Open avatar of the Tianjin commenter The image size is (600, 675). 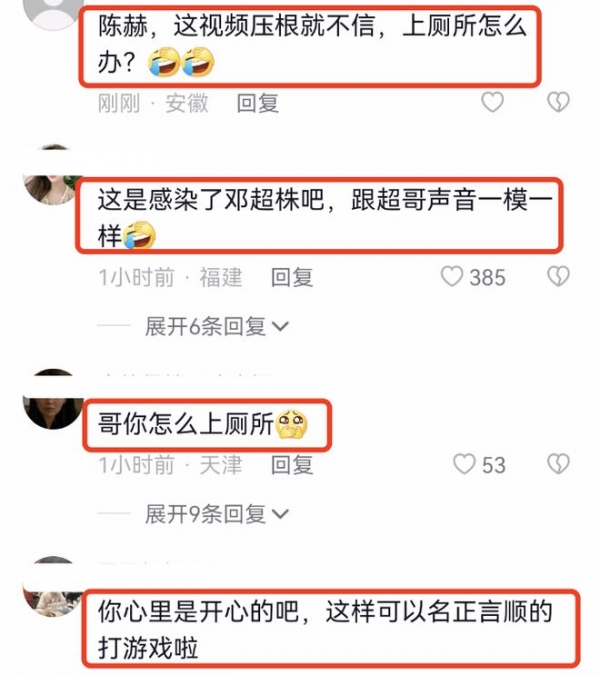point(53,399)
